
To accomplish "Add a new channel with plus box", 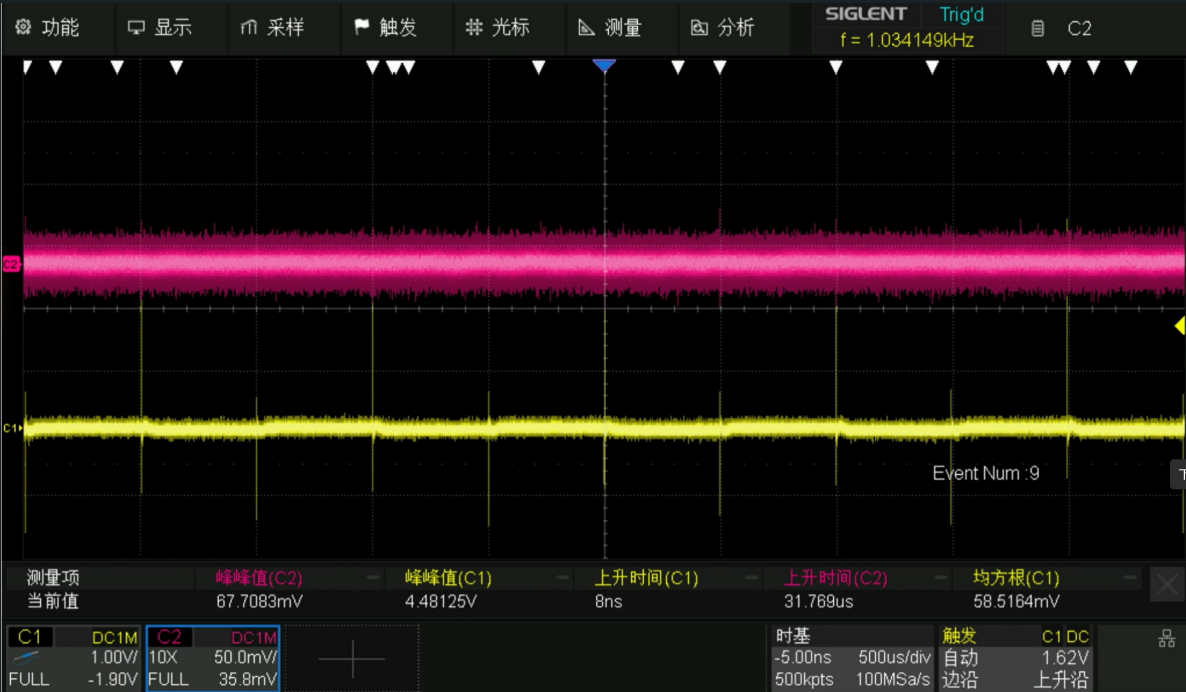I will (x=351, y=658).
